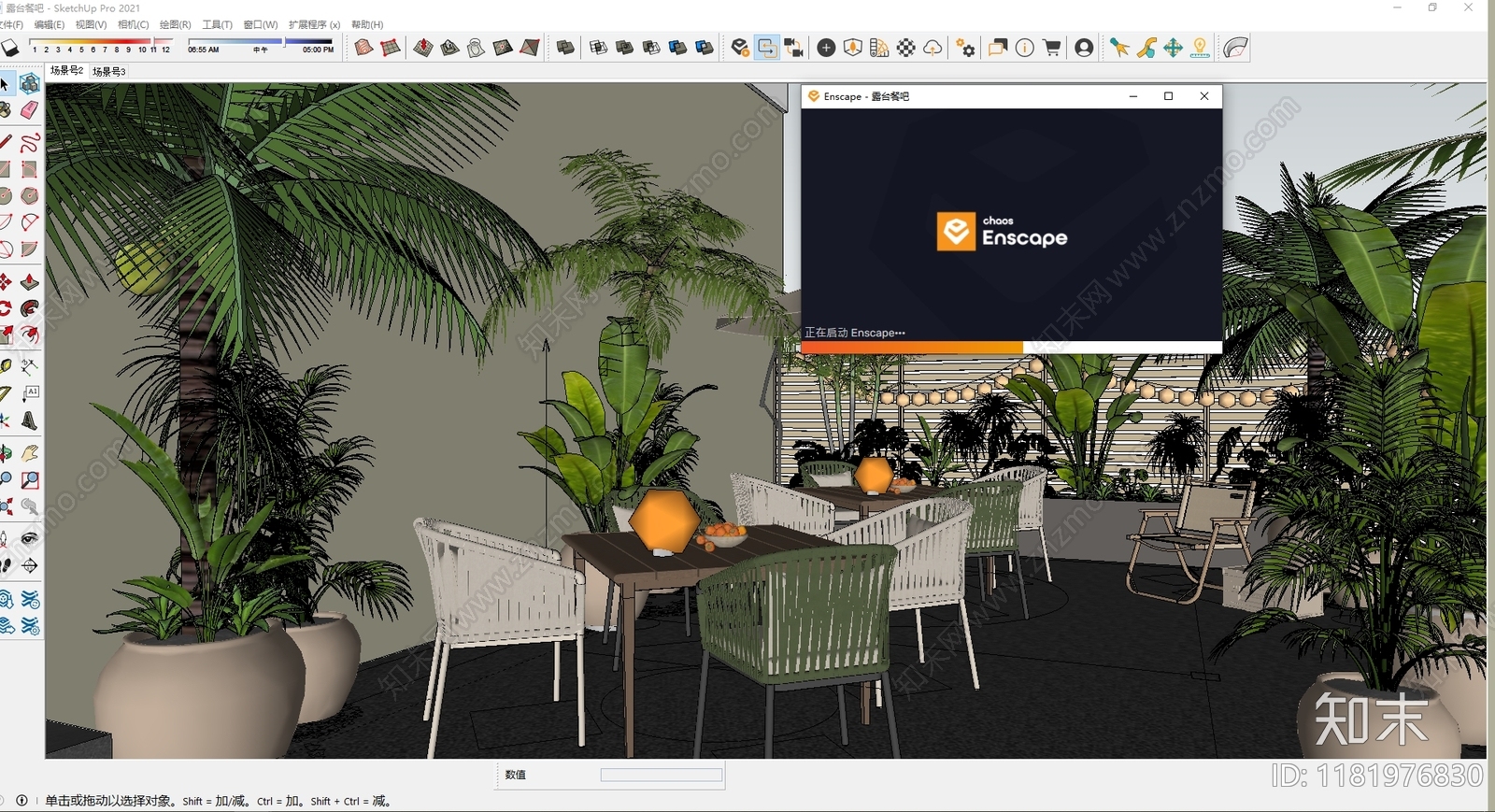The width and height of the screenshot is (1495, 812).
Task: Toggle Enscape Live Updates button
Action: point(767,48)
